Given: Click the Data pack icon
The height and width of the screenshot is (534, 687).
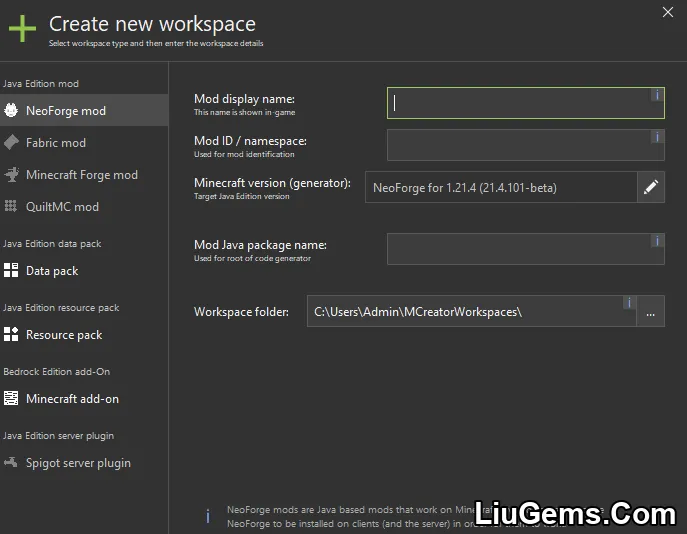Looking at the screenshot, I should click(x=11, y=270).
